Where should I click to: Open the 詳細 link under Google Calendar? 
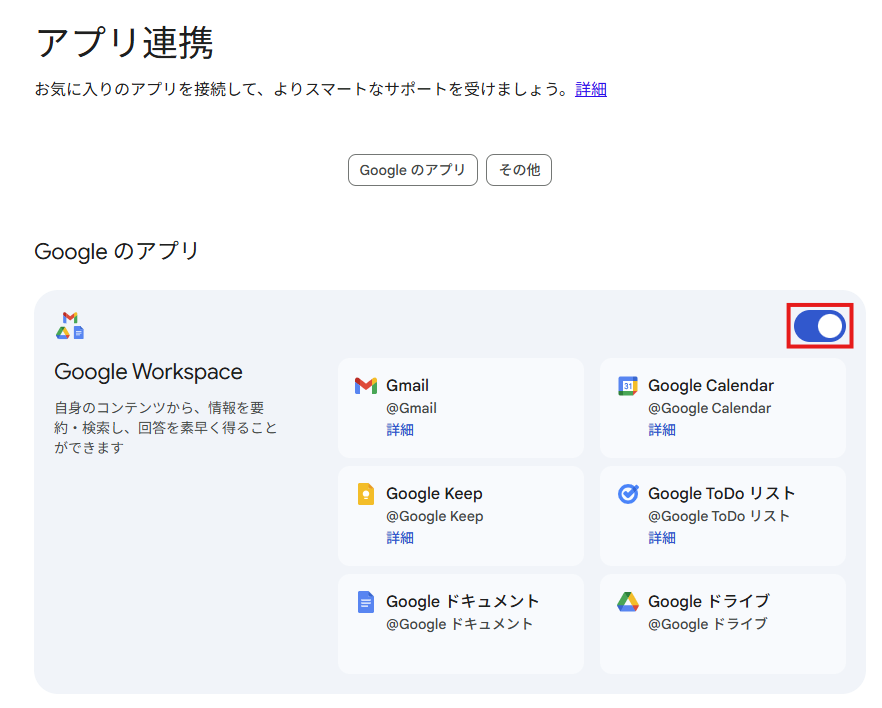[662, 430]
